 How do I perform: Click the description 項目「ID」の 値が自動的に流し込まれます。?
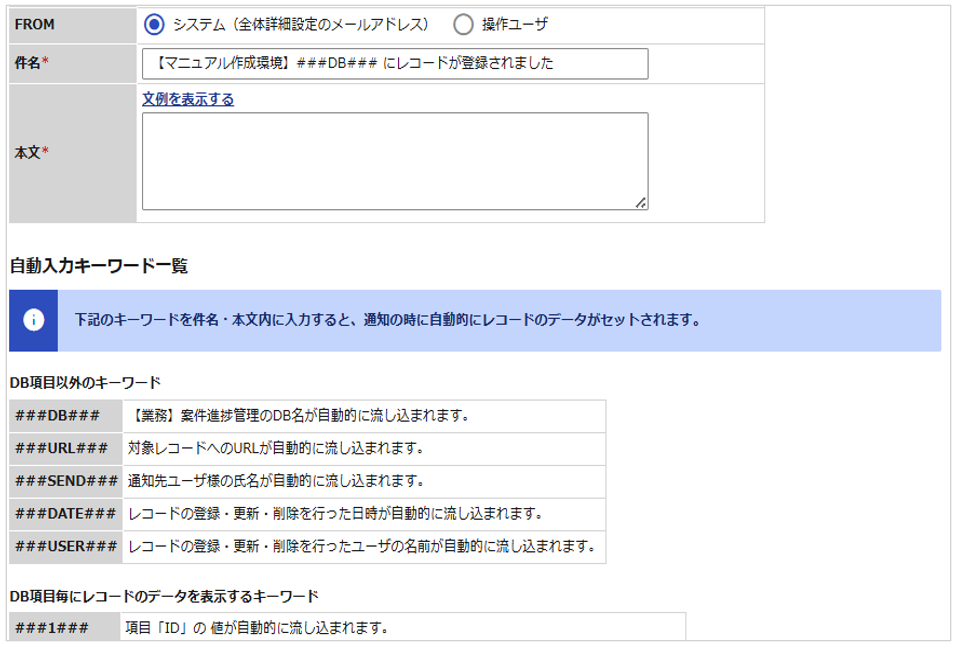pos(257,628)
